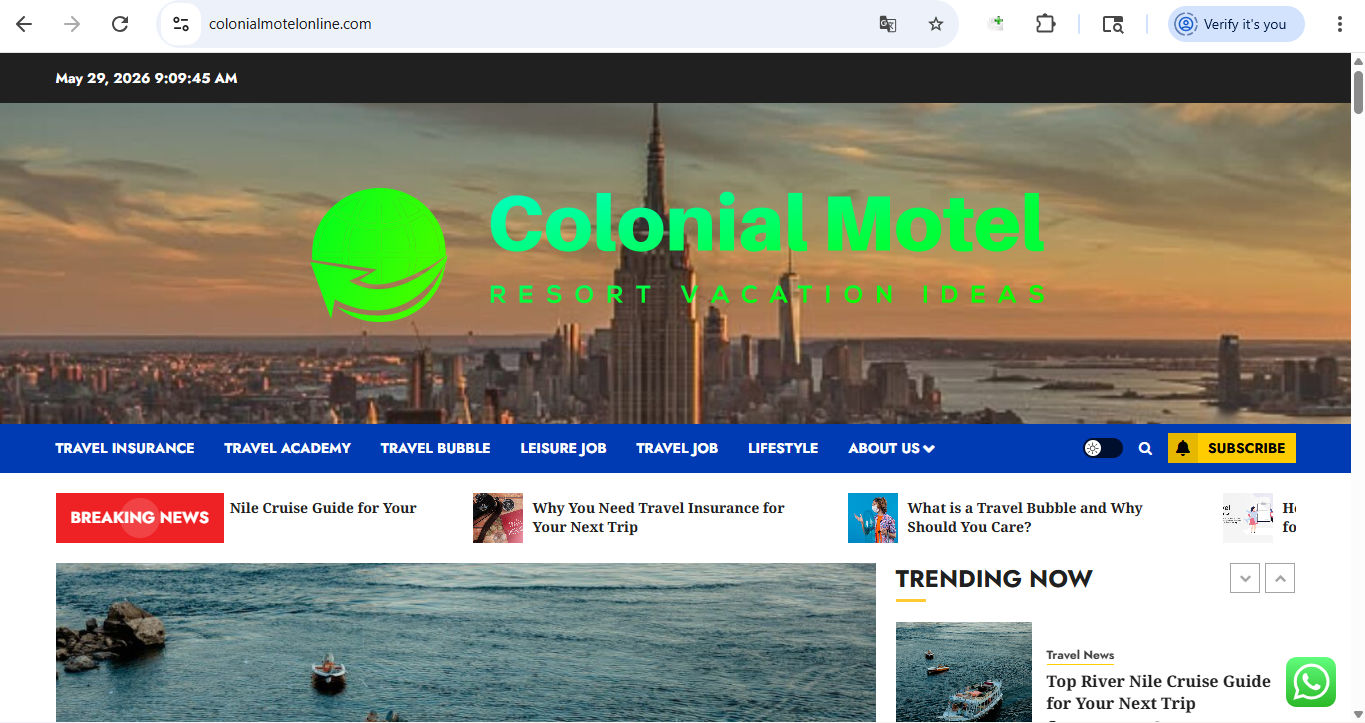Viewport: 1365px width, 723px height.
Task: Open Chrome's three-dot menu
Action: click(x=1339, y=24)
